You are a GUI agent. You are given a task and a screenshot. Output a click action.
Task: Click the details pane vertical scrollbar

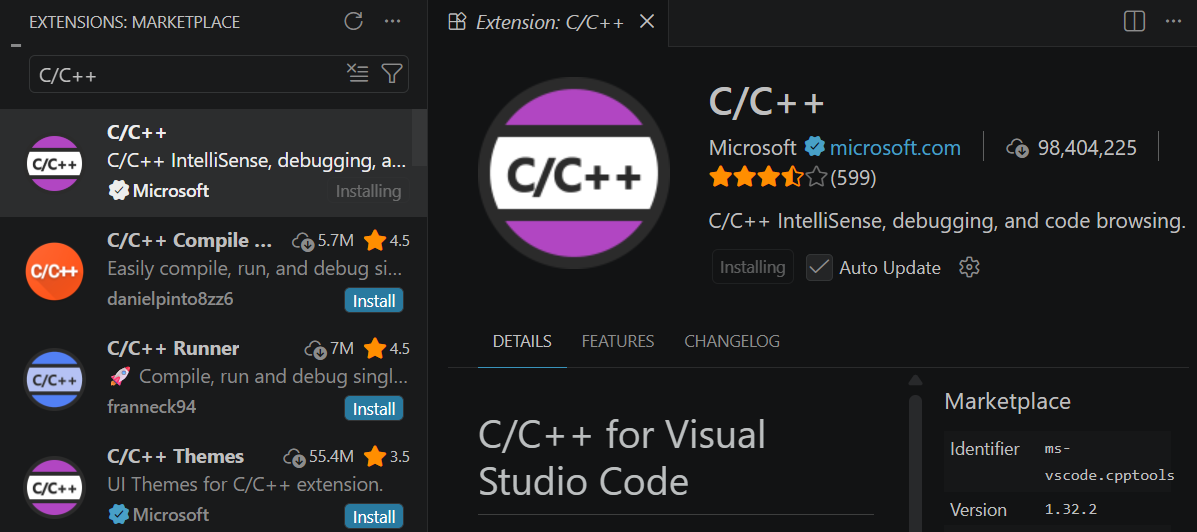915,463
